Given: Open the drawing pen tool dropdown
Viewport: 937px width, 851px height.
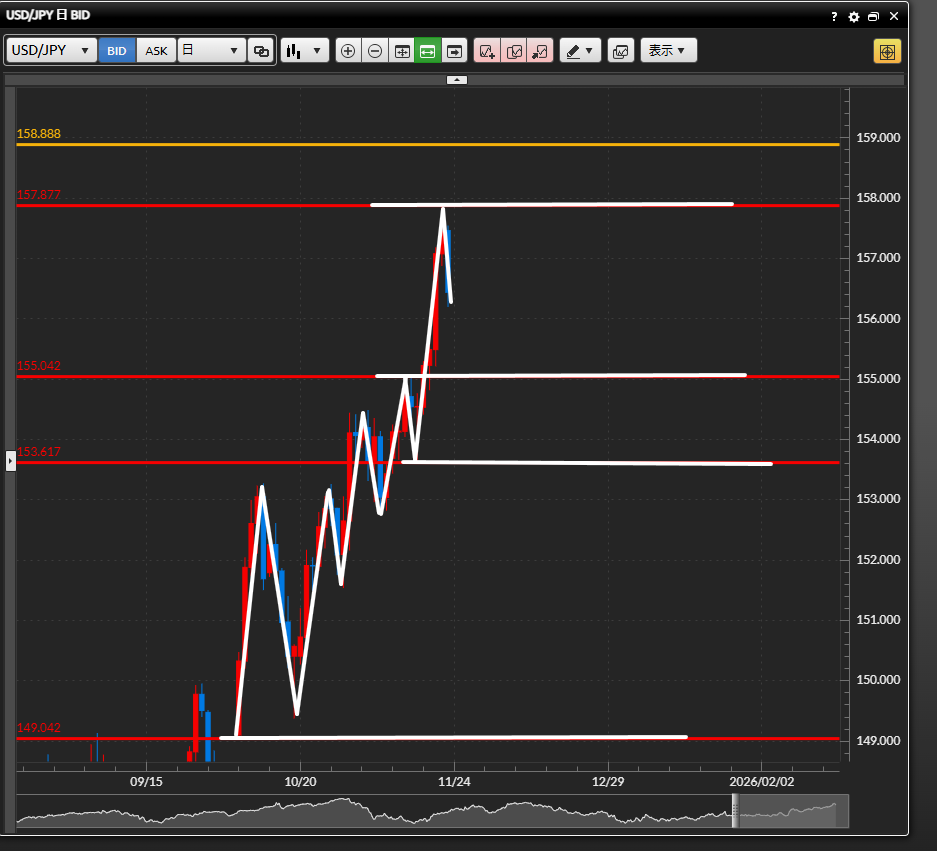Looking at the screenshot, I should (x=579, y=51).
